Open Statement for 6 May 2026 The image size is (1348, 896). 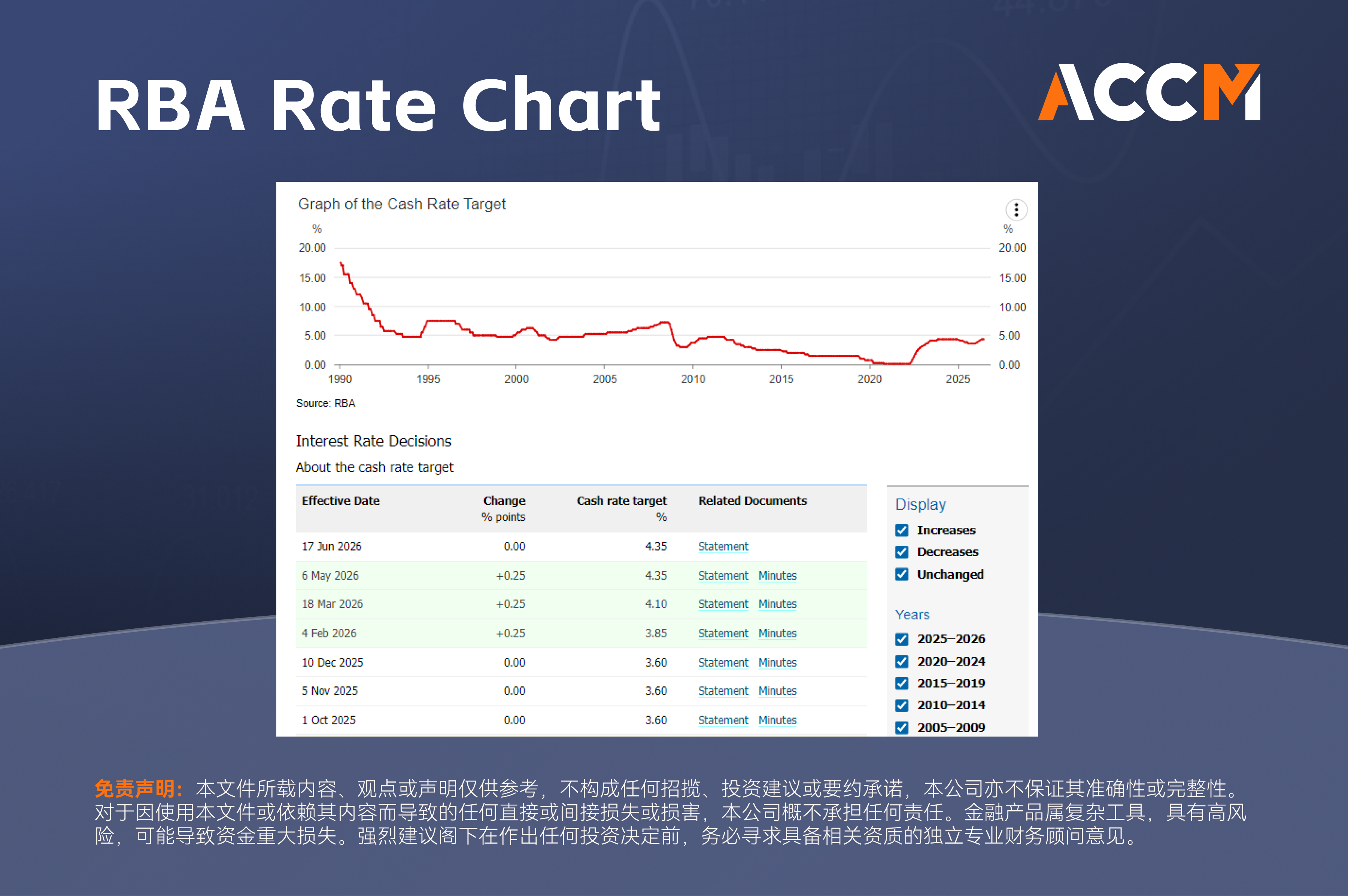point(723,575)
